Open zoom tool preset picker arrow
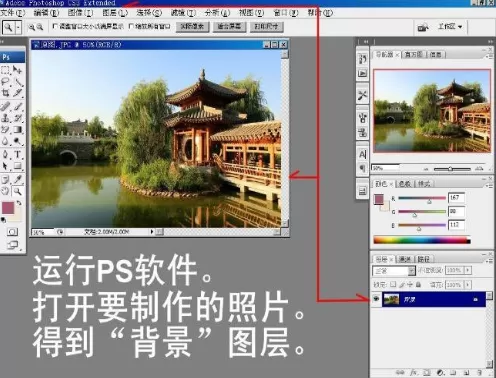496x378 pixels. (x=18, y=27)
